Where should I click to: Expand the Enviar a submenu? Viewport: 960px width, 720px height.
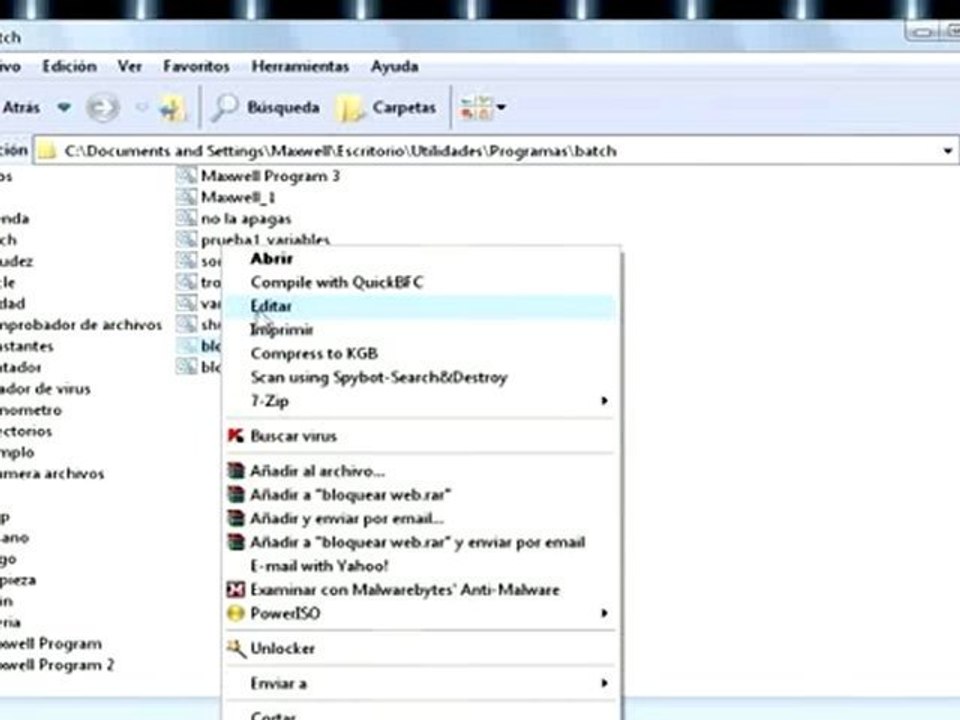(x=420, y=683)
